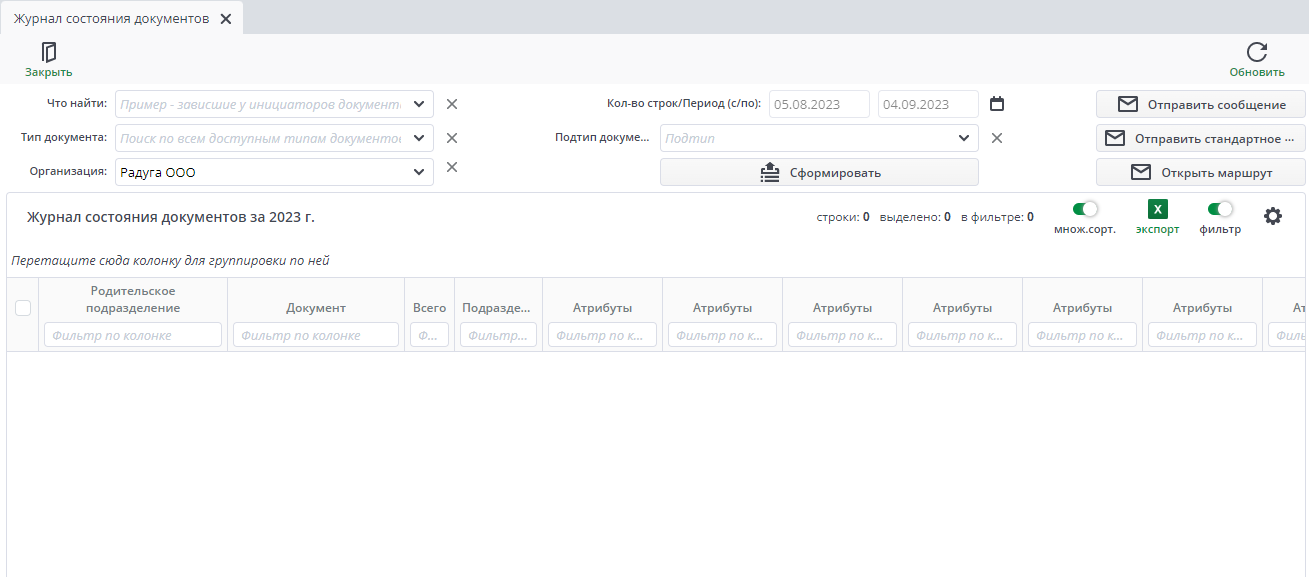Viewport: 1309px width, 577px height.
Task: Open the Открыть маршрут button
Action: pos(1200,172)
